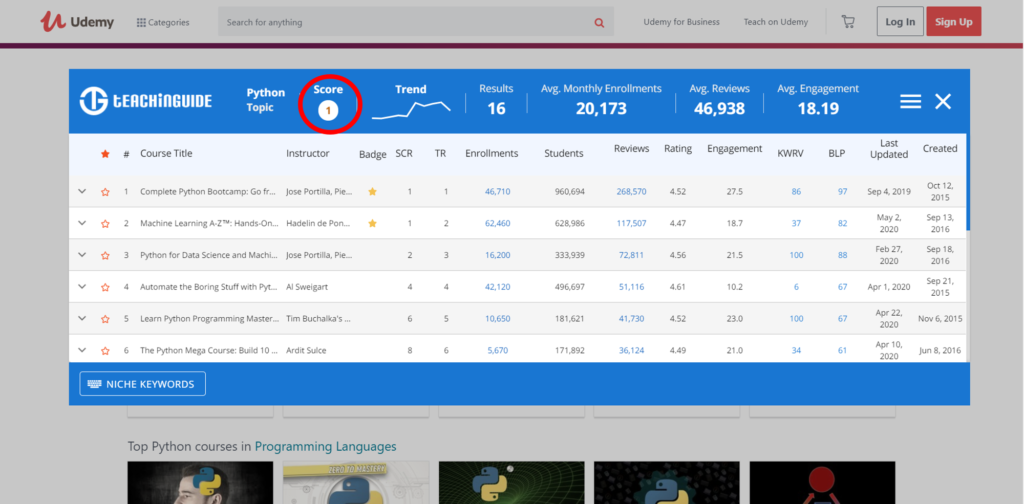Screen dimensions: 1024x504
Task: Open the Programming Languages link
Action: click(325, 447)
